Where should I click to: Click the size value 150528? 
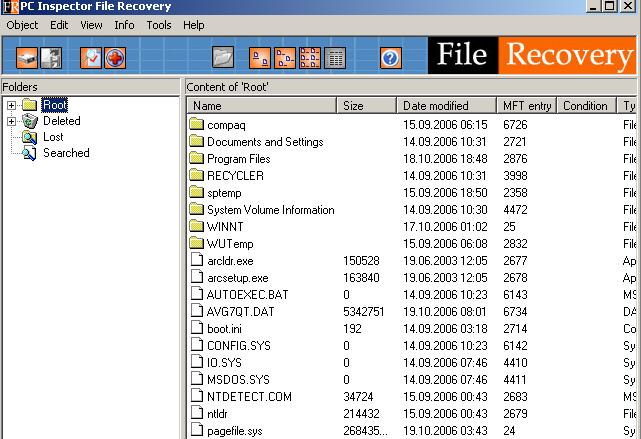pos(361,261)
